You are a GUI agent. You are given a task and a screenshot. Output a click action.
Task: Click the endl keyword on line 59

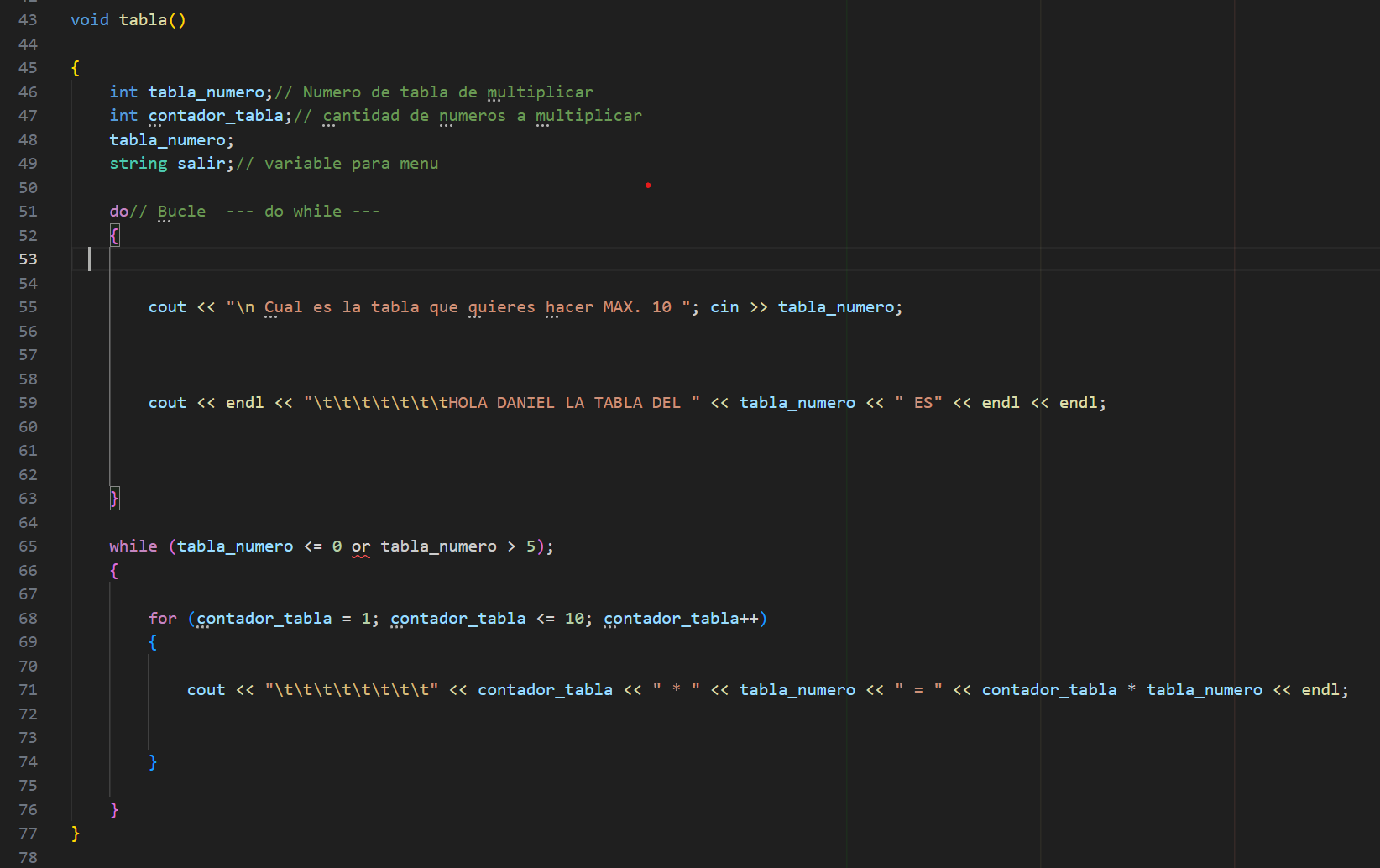(244, 402)
